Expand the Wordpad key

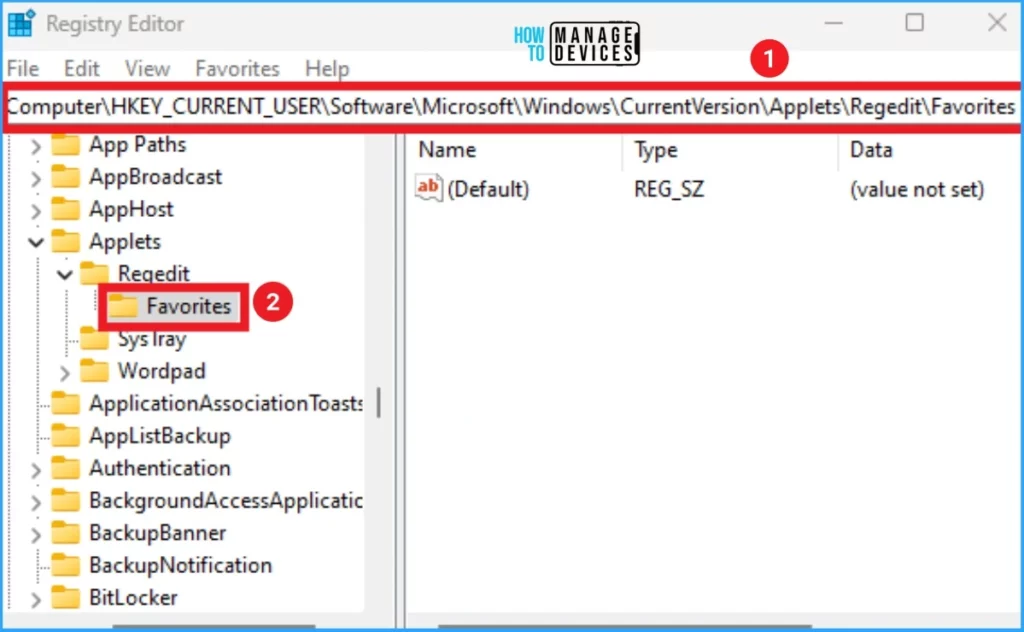(x=64, y=373)
